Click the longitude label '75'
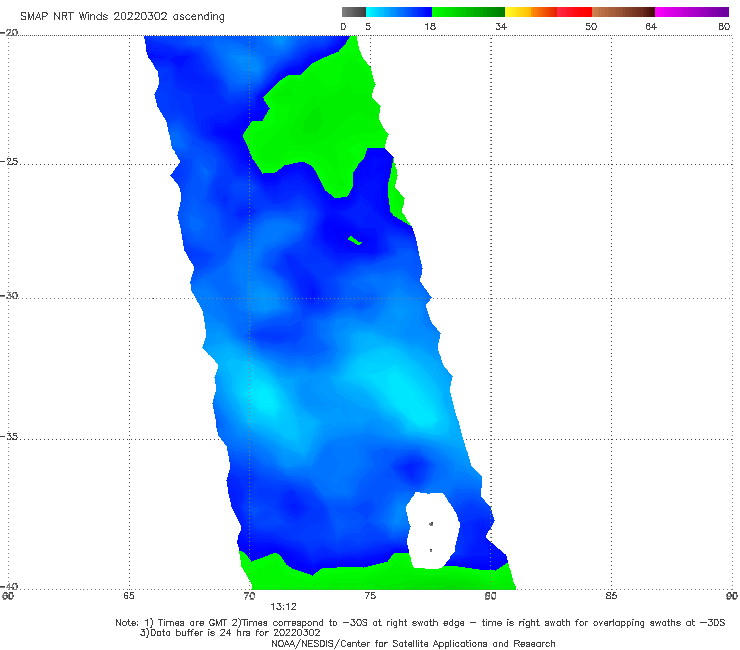 (370, 596)
